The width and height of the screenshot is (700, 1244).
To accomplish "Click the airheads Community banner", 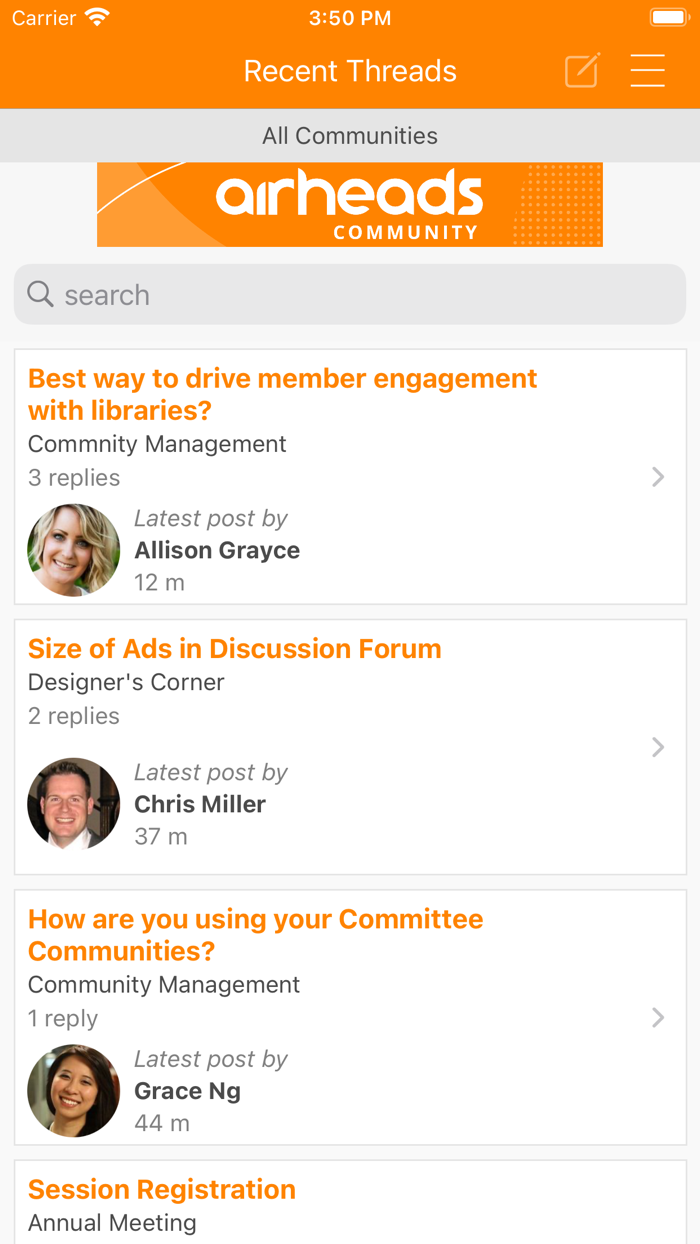I will [350, 203].
